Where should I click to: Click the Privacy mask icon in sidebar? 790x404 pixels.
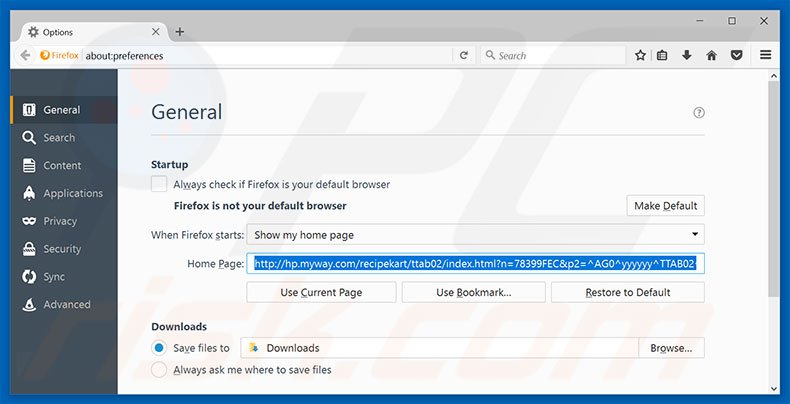point(29,221)
